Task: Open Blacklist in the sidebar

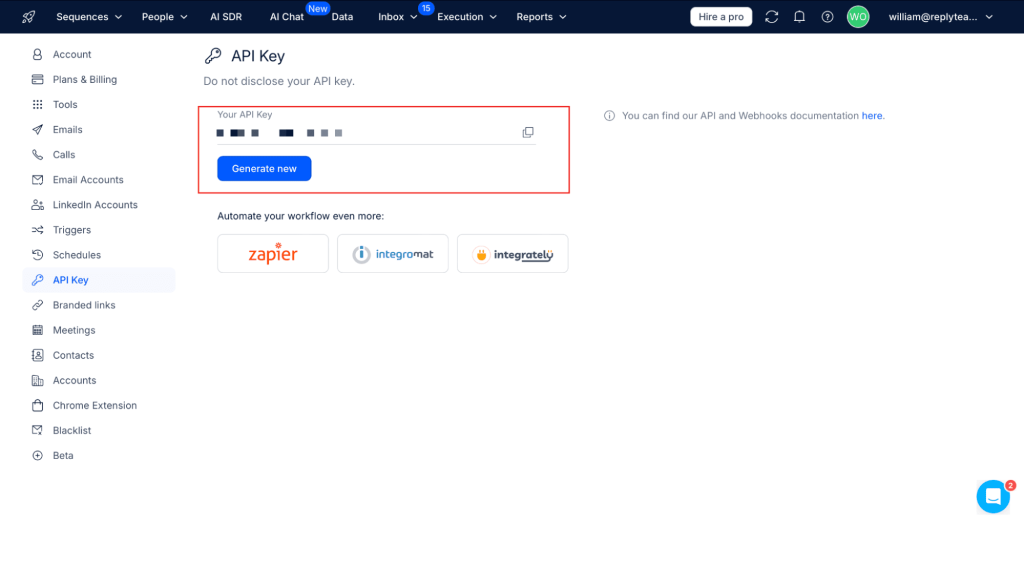Action: (72, 431)
